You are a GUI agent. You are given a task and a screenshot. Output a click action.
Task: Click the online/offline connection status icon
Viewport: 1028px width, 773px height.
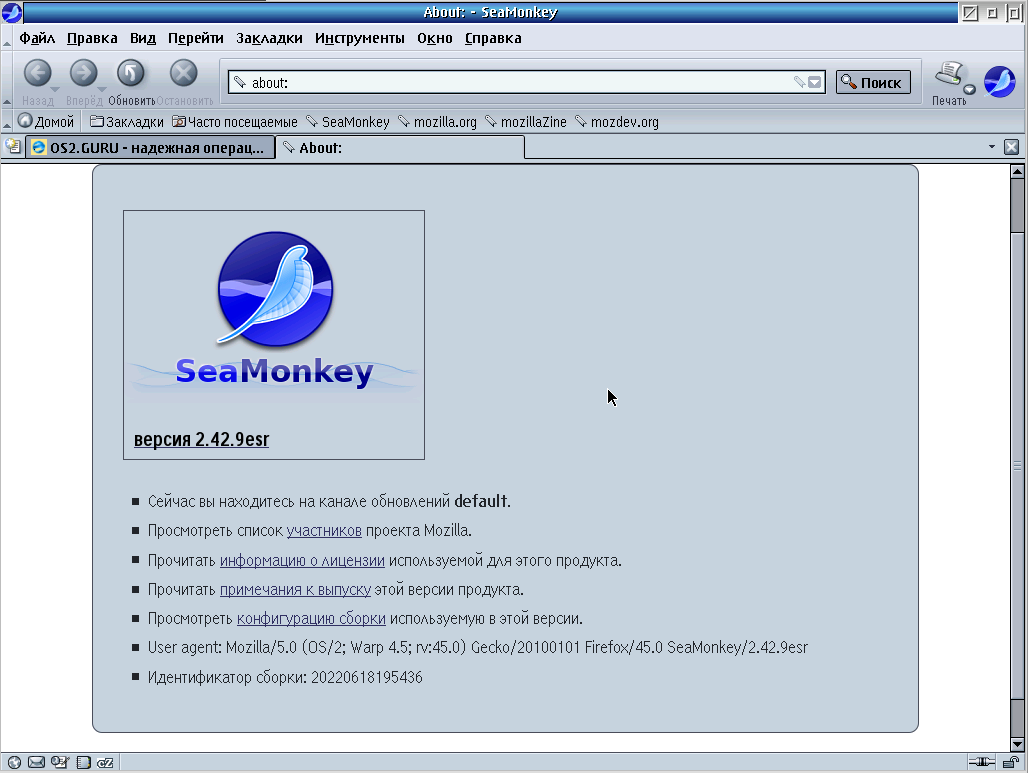(x=981, y=762)
